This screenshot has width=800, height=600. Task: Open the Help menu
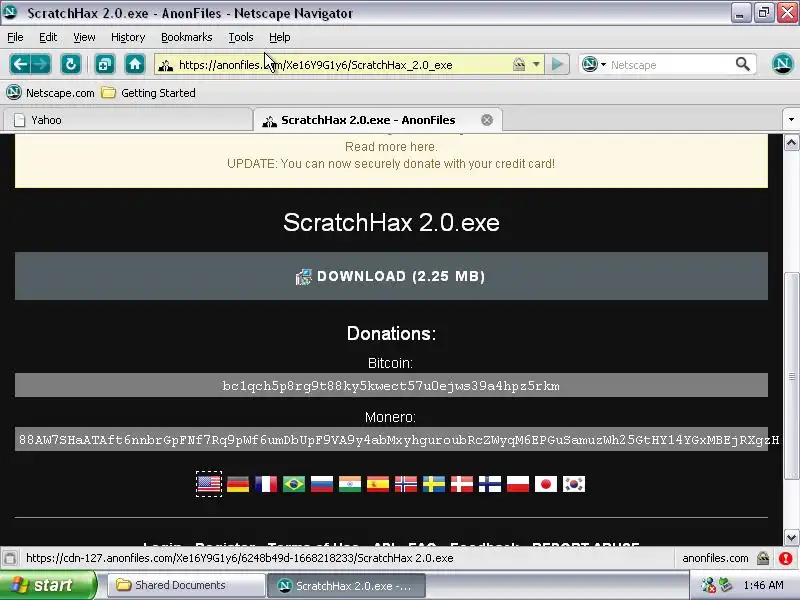[x=280, y=37]
